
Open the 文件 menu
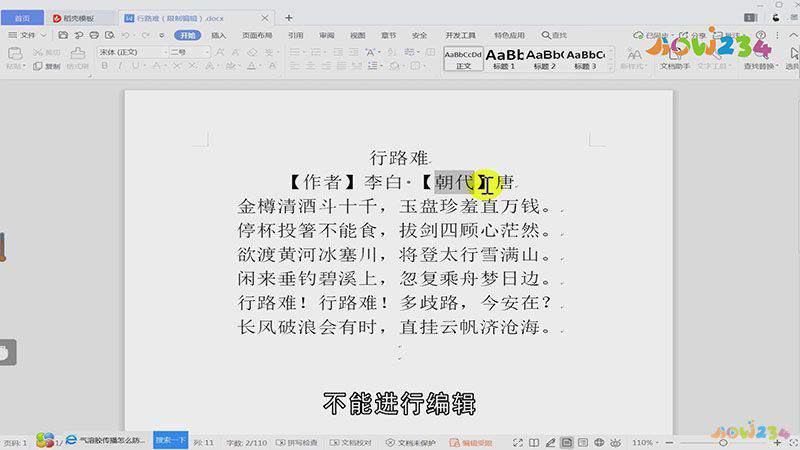[x=27, y=35]
